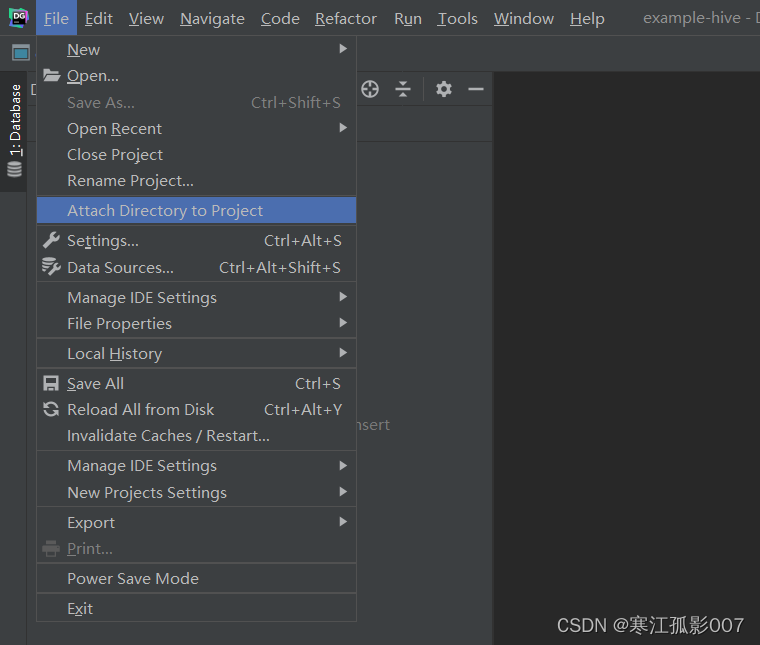Open the Code menu
Viewport: 760px width, 645px height.
(280, 18)
